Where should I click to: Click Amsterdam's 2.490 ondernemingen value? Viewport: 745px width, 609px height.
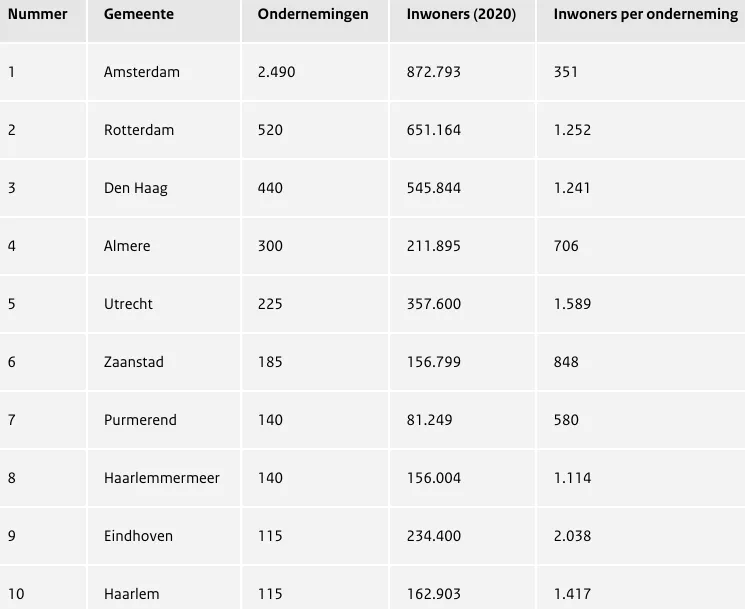pyautogui.click(x=276, y=72)
